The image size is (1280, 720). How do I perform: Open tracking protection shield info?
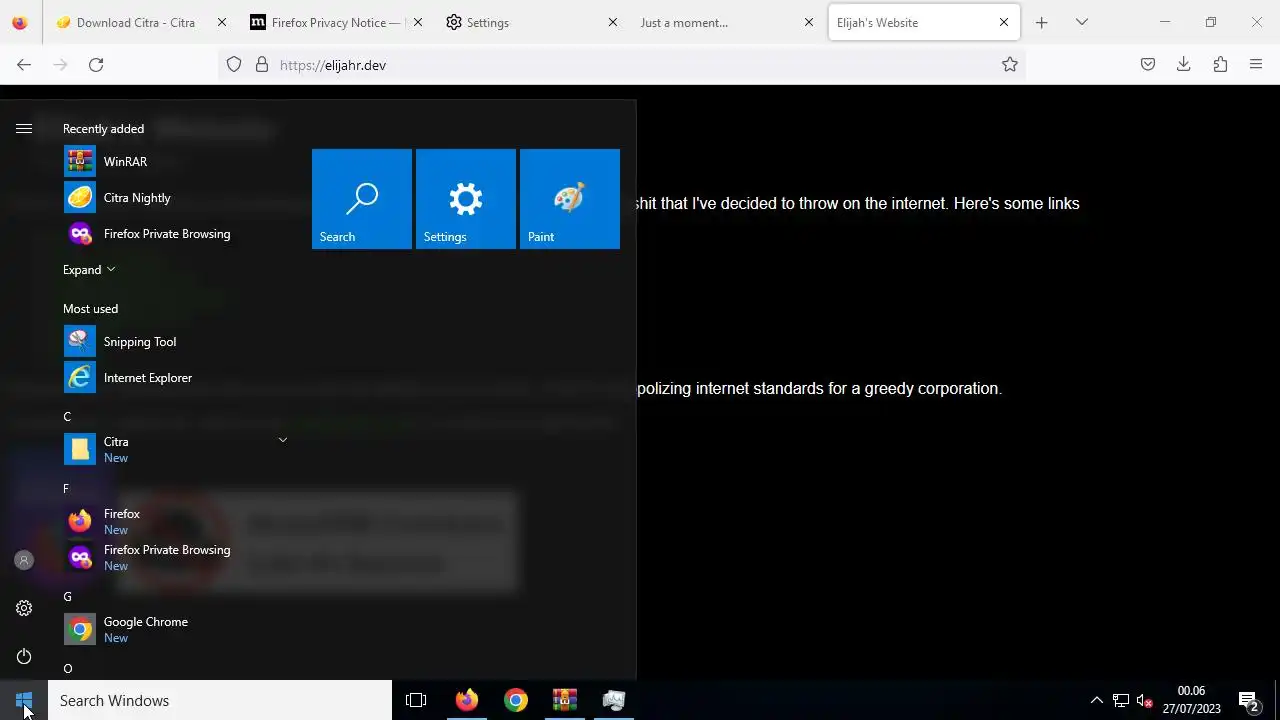tap(234, 65)
